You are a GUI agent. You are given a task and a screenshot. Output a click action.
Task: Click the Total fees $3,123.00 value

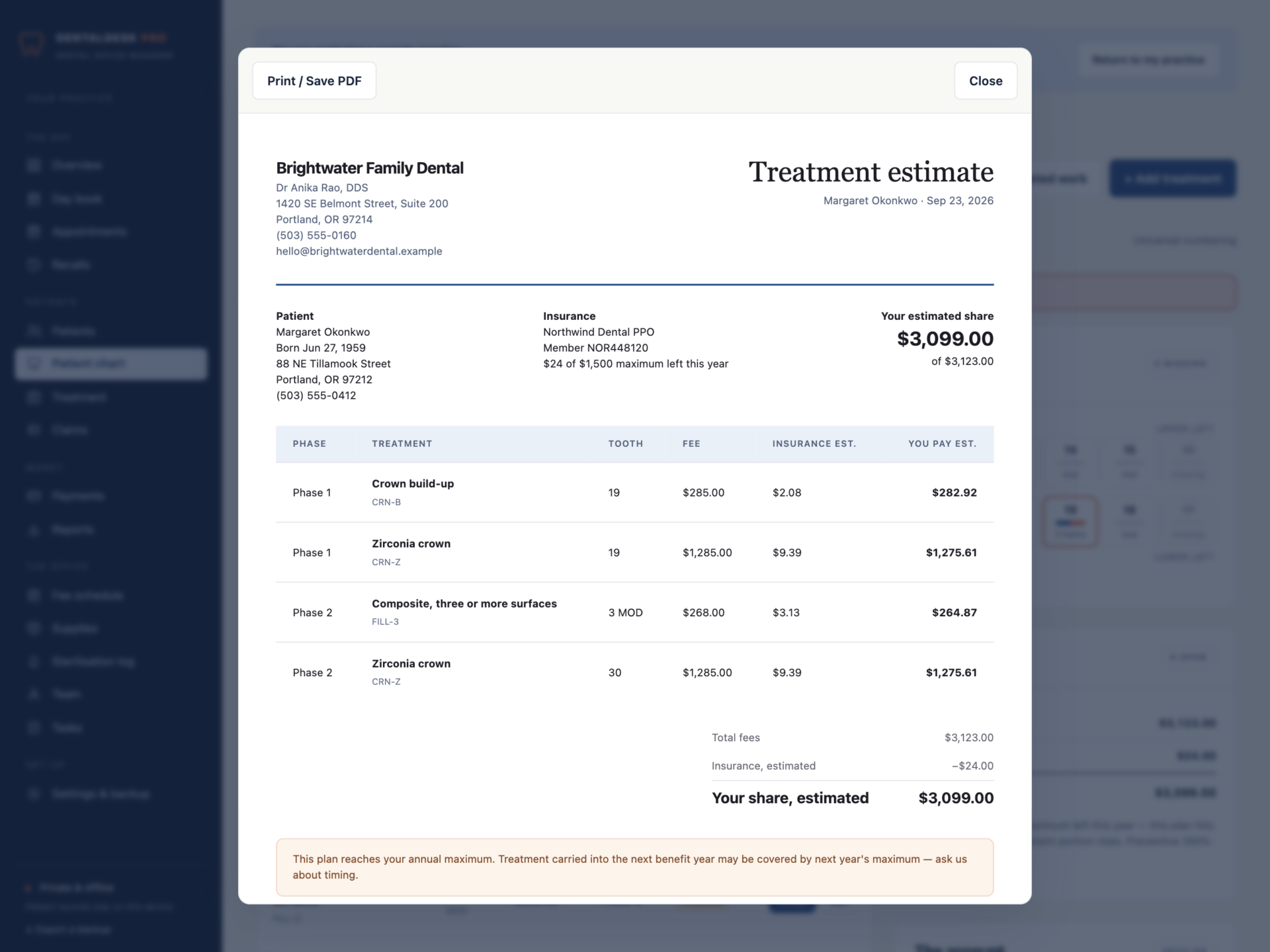(969, 738)
